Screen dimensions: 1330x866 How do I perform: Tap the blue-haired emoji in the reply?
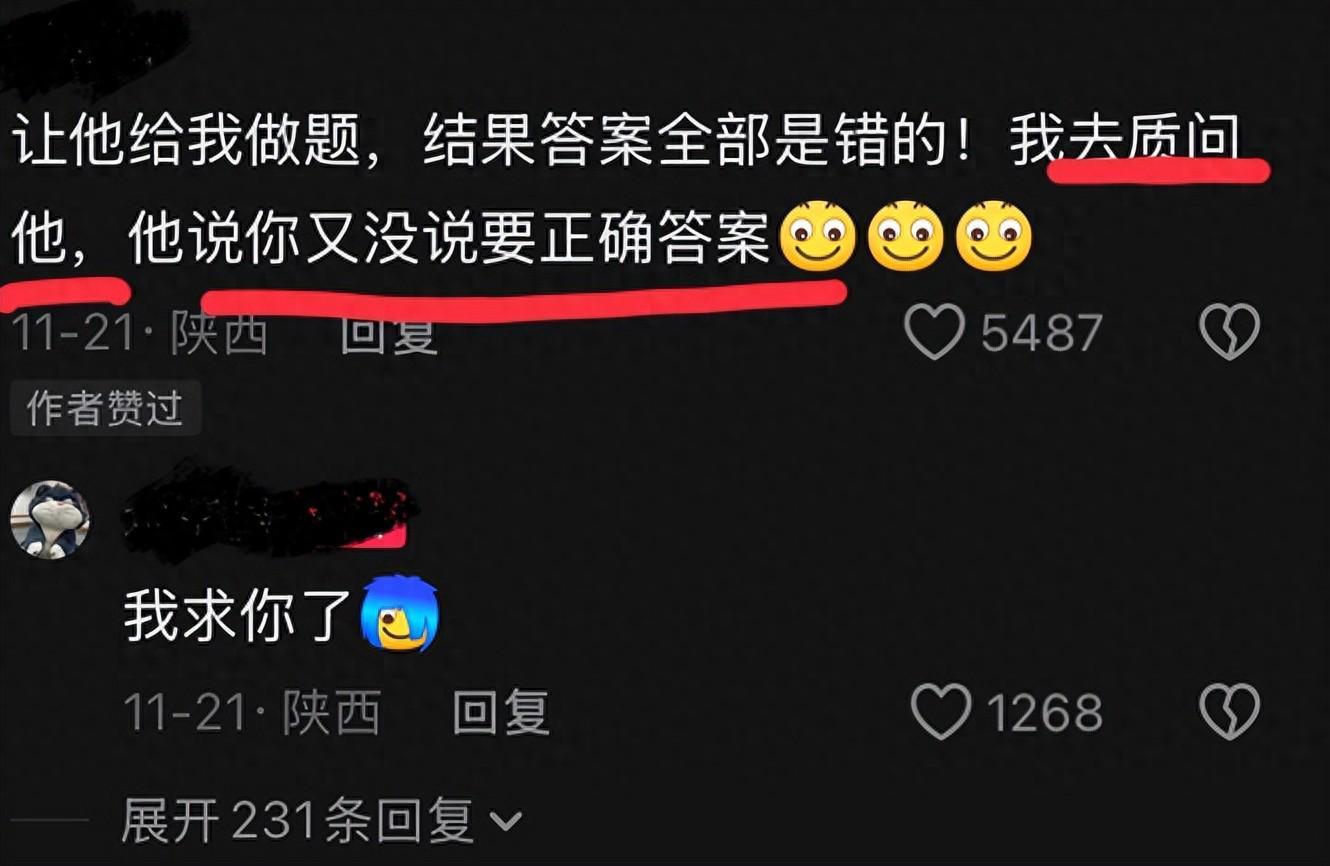coord(401,613)
